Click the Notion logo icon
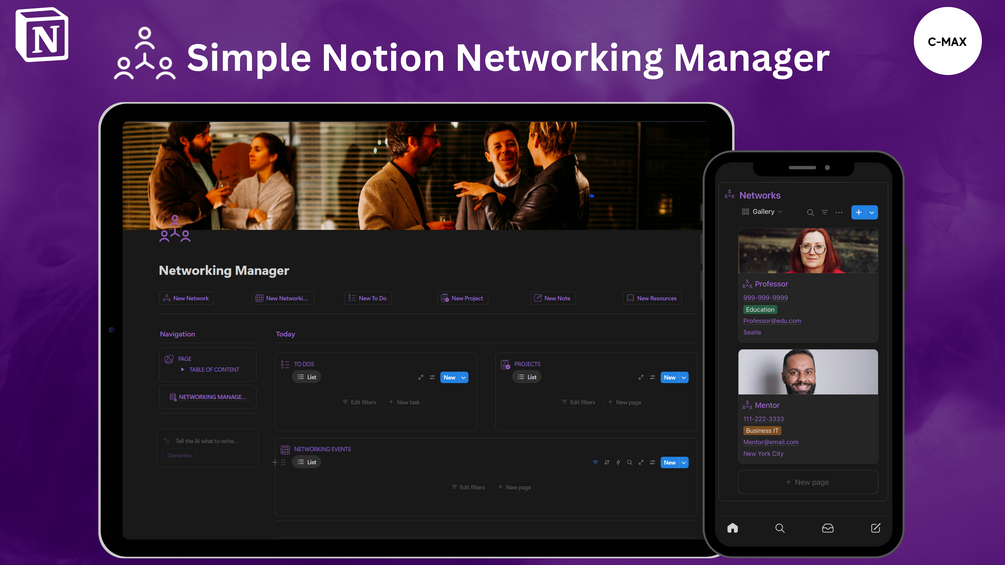 [x=42, y=35]
